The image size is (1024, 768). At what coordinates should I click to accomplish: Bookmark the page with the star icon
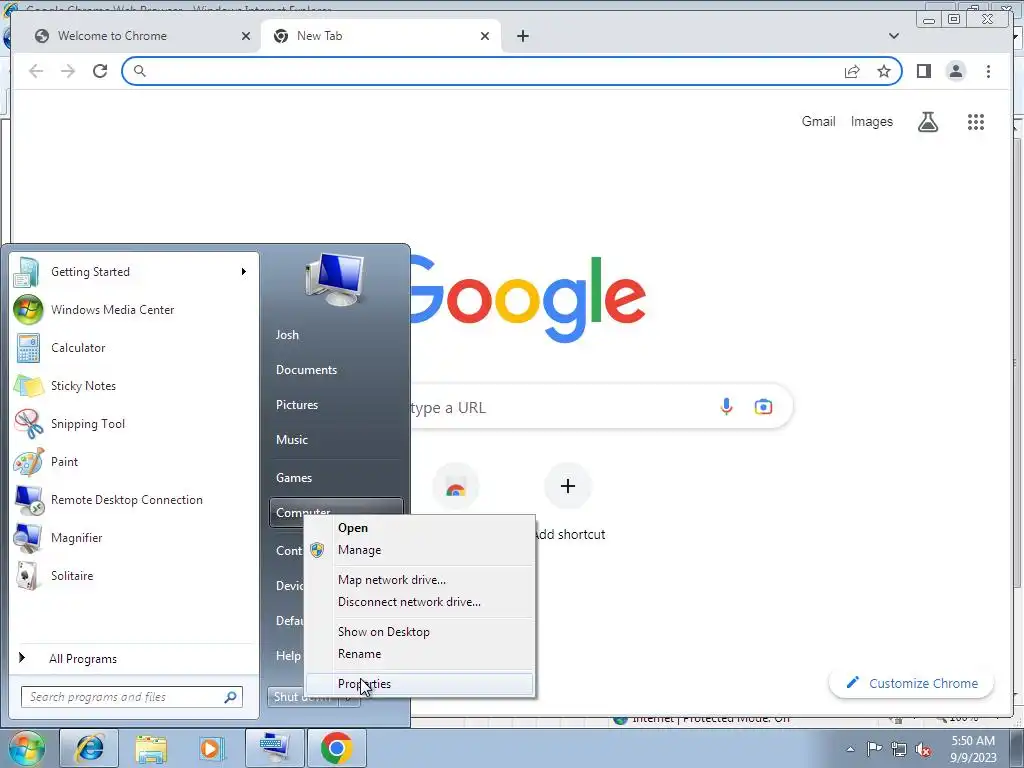pyautogui.click(x=884, y=71)
